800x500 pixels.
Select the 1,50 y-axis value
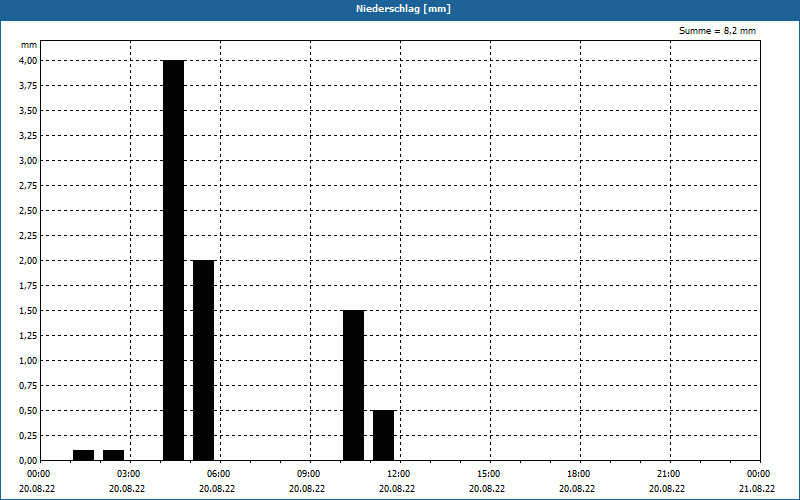pyautogui.click(x=28, y=311)
